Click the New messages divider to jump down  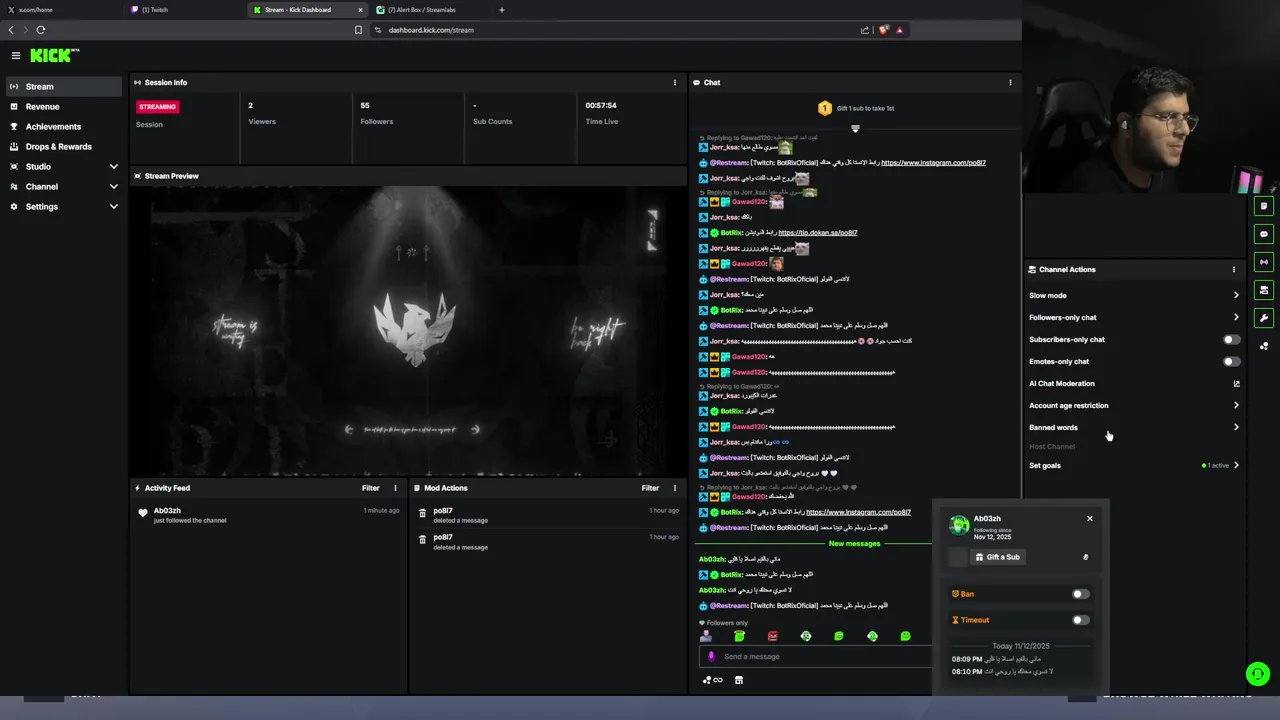(x=854, y=544)
